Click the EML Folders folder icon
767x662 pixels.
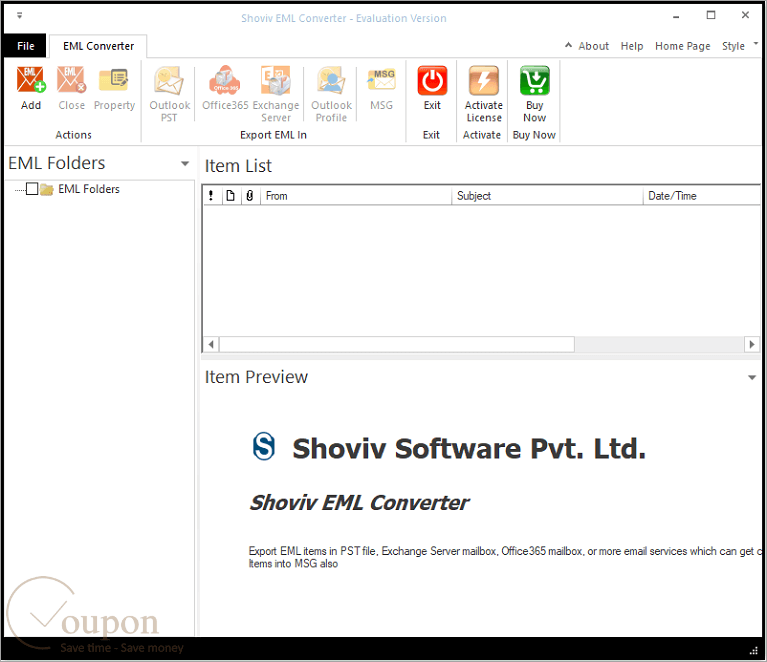coord(47,189)
